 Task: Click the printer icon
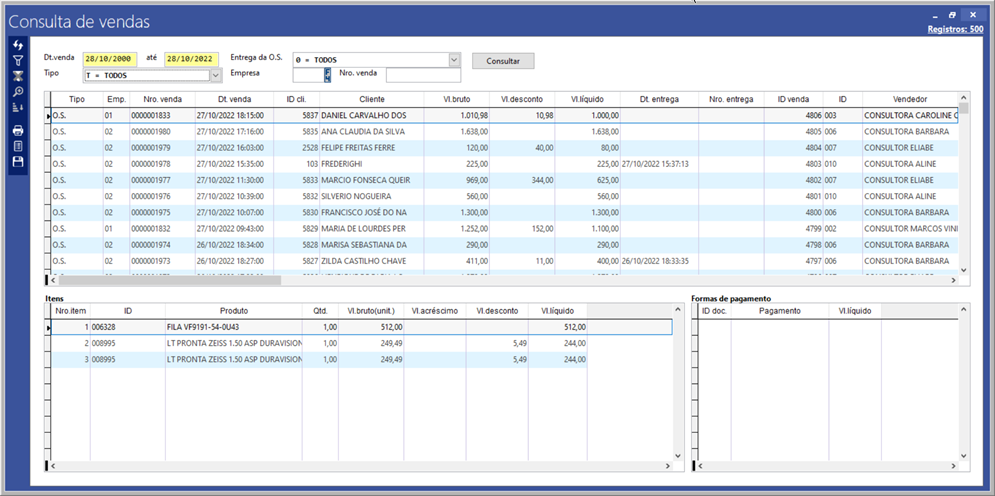point(17,131)
